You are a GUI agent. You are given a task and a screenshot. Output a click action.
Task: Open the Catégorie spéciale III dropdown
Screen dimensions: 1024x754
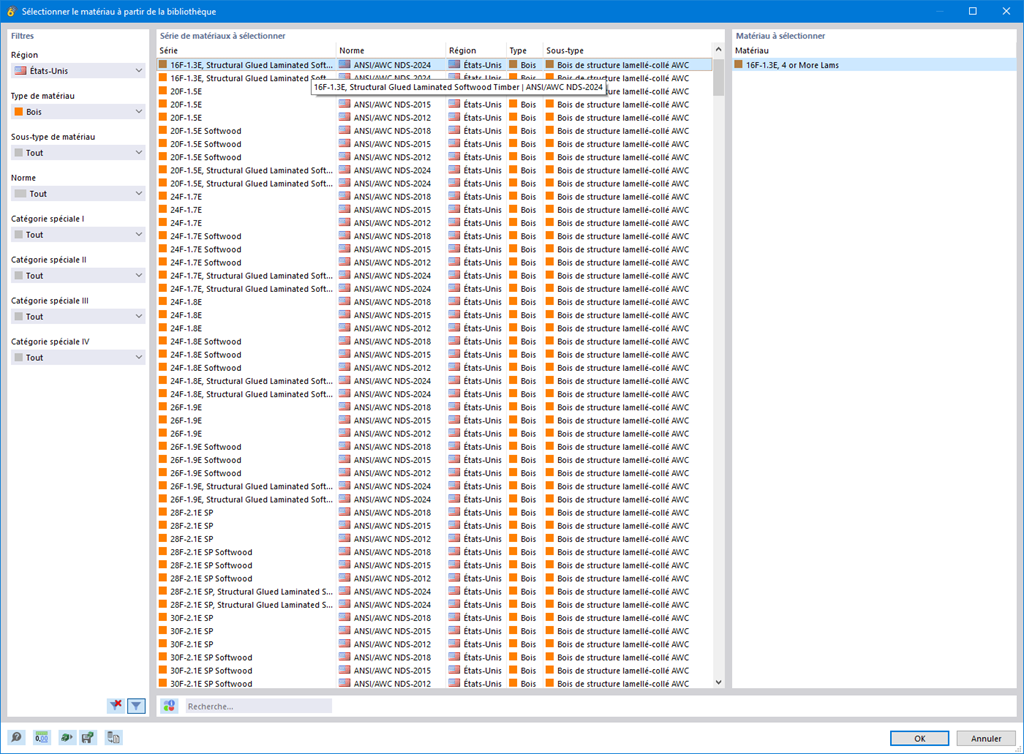click(78, 316)
